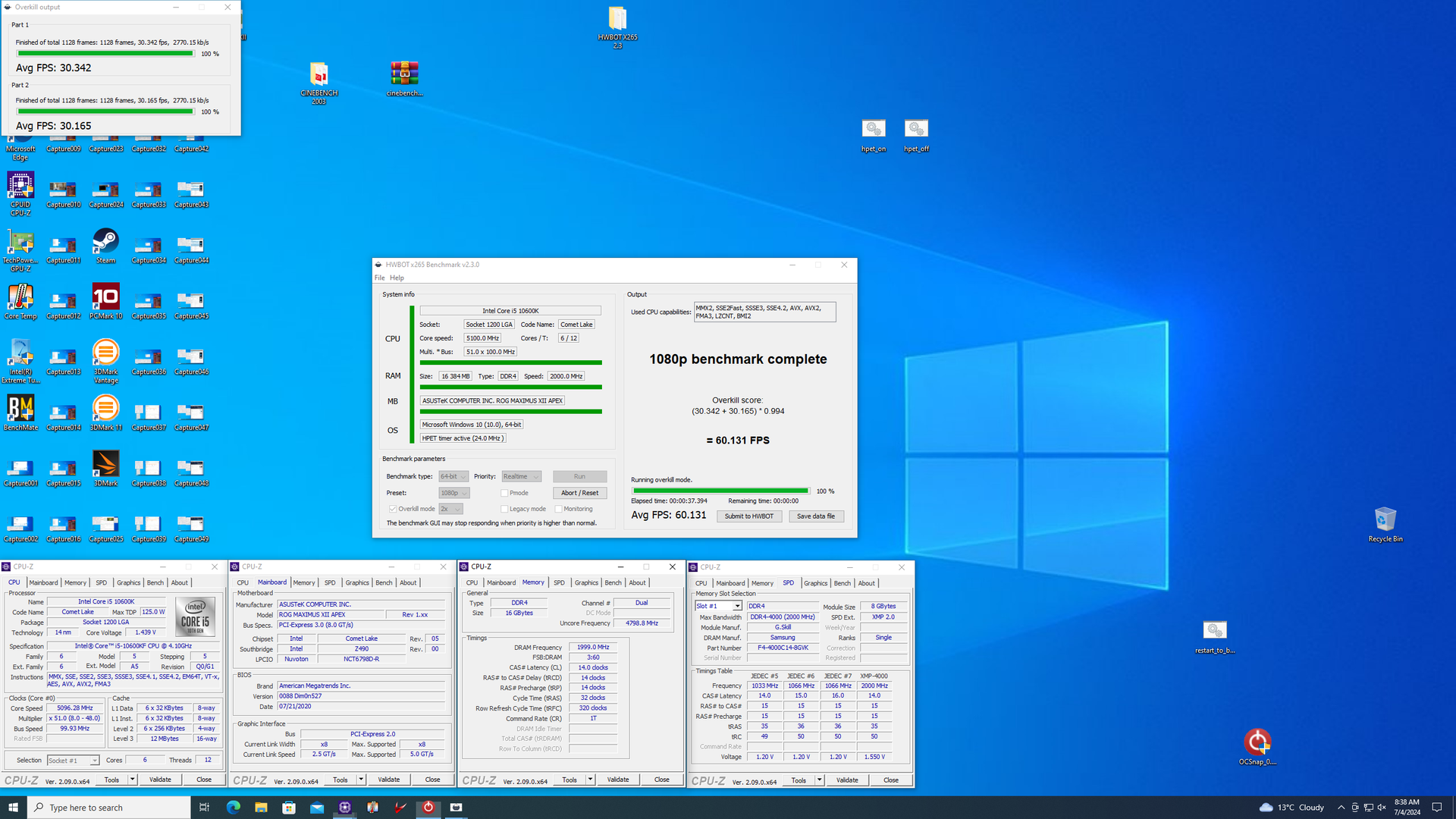This screenshot has height=819, width=1456.
Task: Launch Steam from the desktop
Action: click(x=105, y=246)
